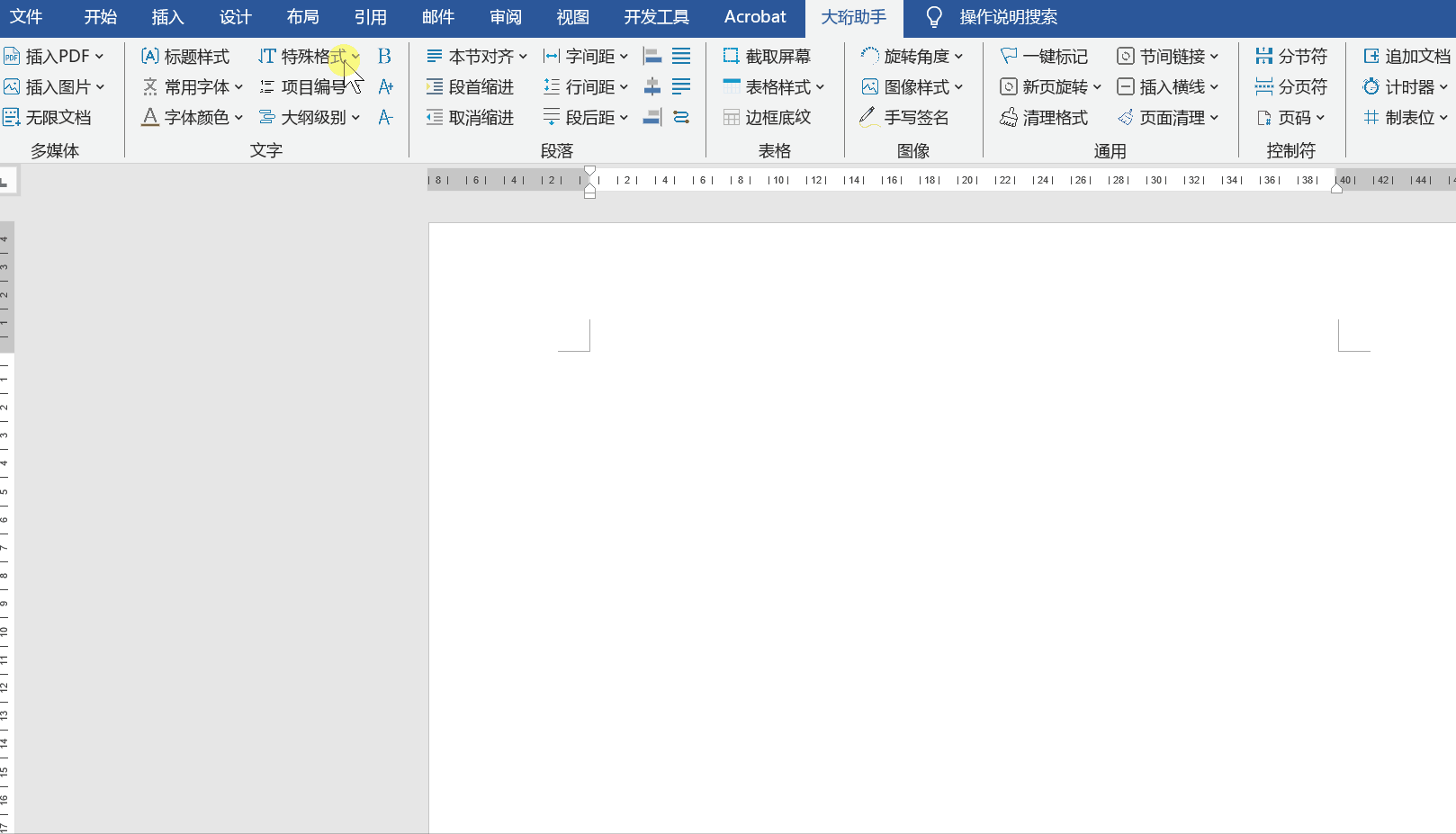Open the 特殊格式 dropdown
The width and height of the screenshot is (1456, 834).
[310, 57]
